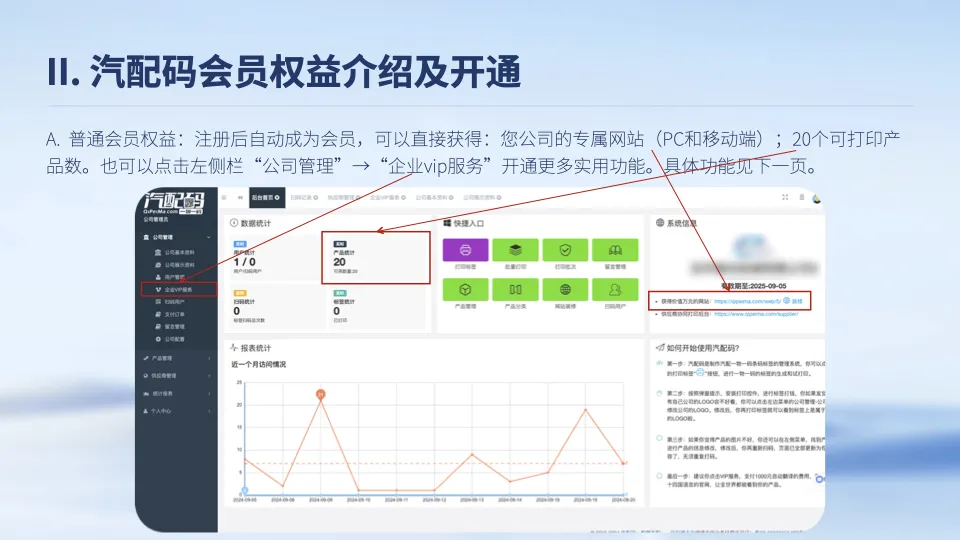Switch to the 公司基本资料 tab

[434, 198]
